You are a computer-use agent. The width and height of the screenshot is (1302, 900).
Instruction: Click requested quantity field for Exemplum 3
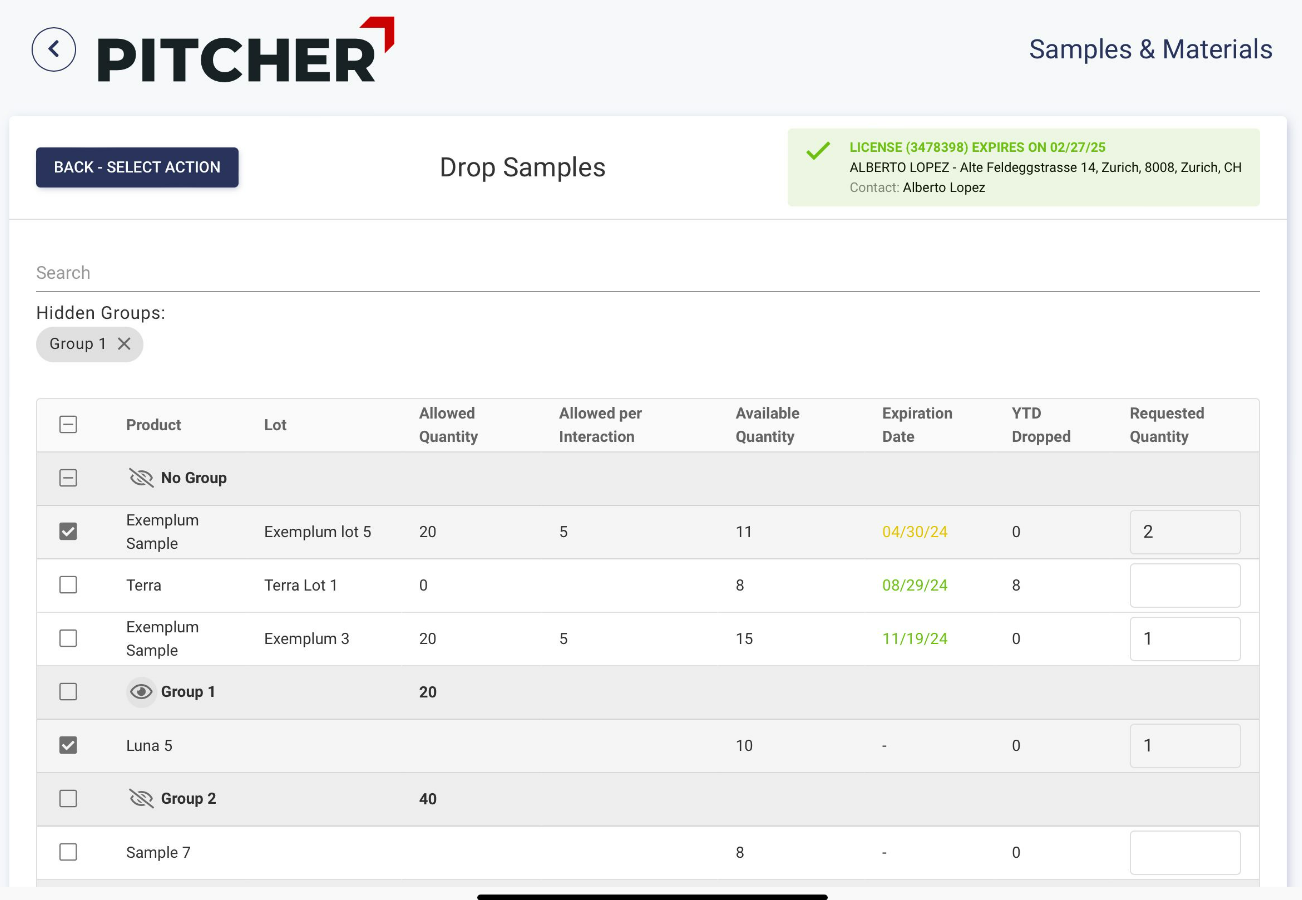coord(1185,639)
